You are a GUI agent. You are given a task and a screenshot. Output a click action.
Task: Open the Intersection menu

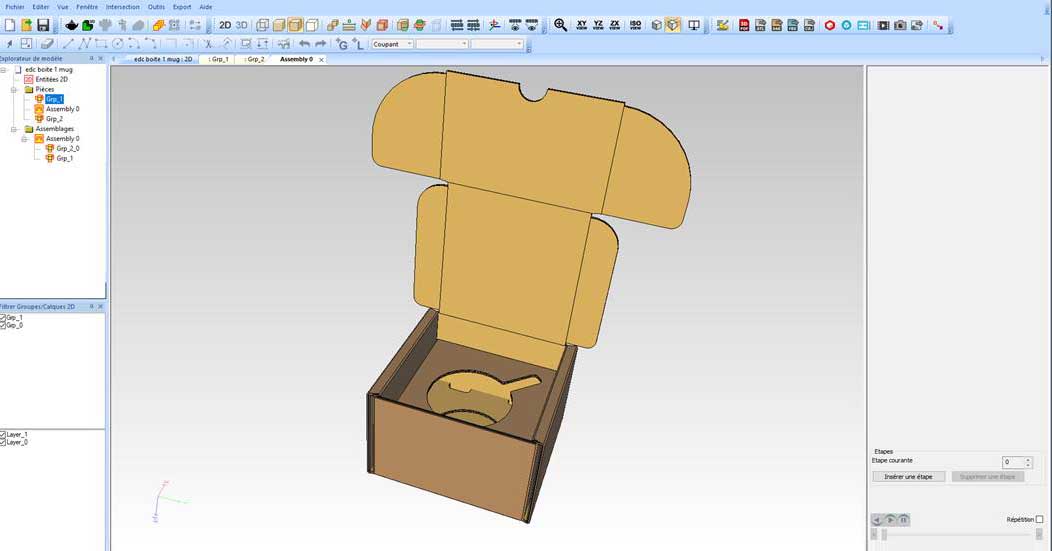[123, 7]
